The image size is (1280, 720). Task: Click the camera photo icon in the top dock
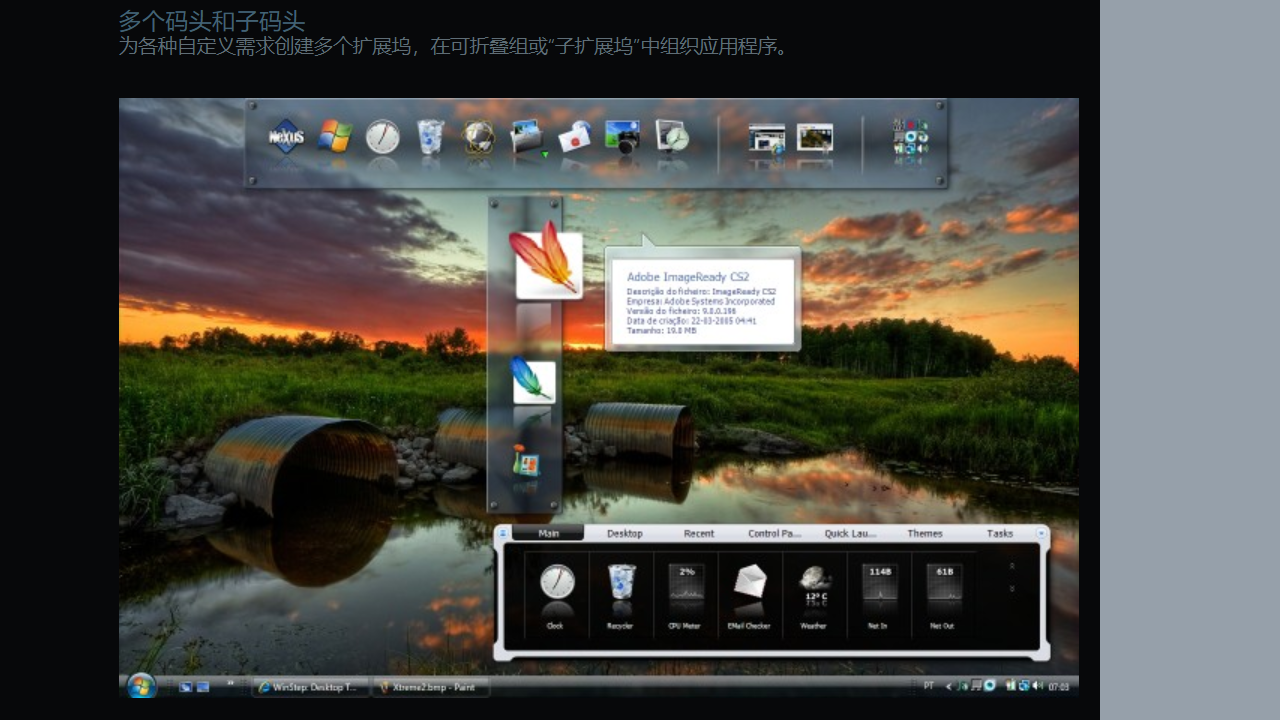(622, 137)
